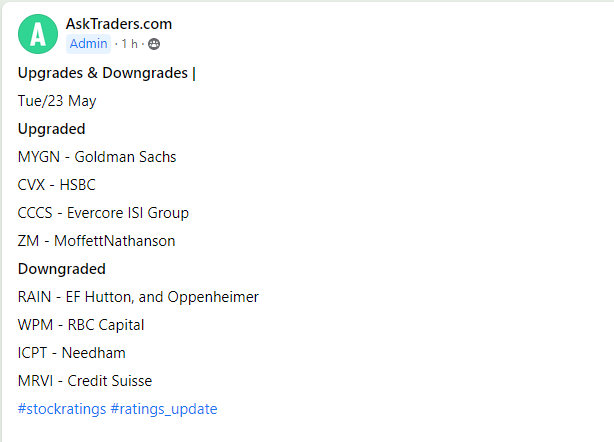The width and height of the screenshot is (614, 442).
Task: Click the "CVX - HSBC" line
Action: coord(57,185)
